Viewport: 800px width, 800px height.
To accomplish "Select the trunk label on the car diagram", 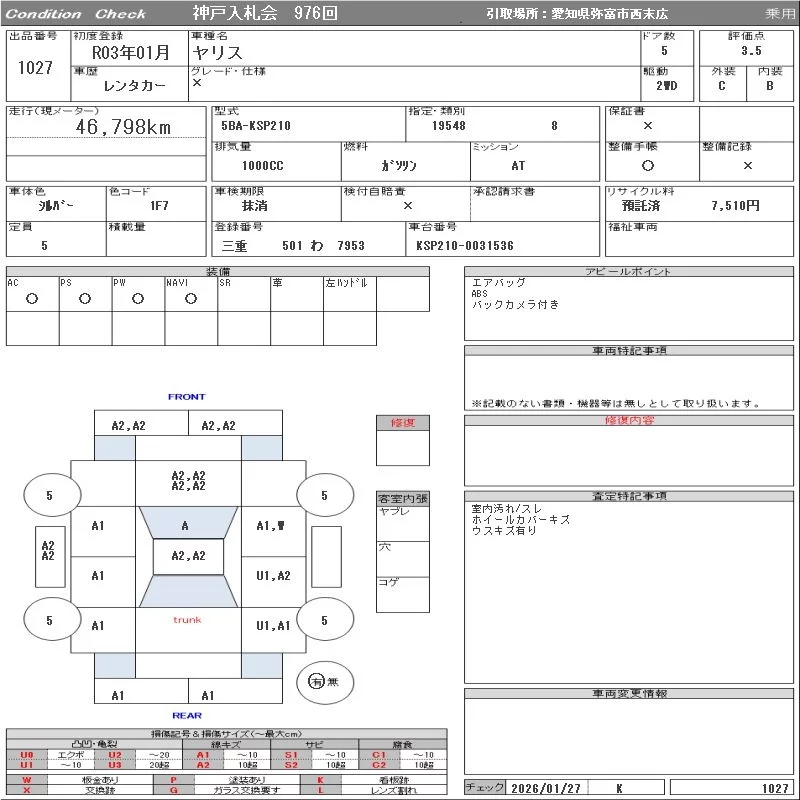I will pos(187,620).
